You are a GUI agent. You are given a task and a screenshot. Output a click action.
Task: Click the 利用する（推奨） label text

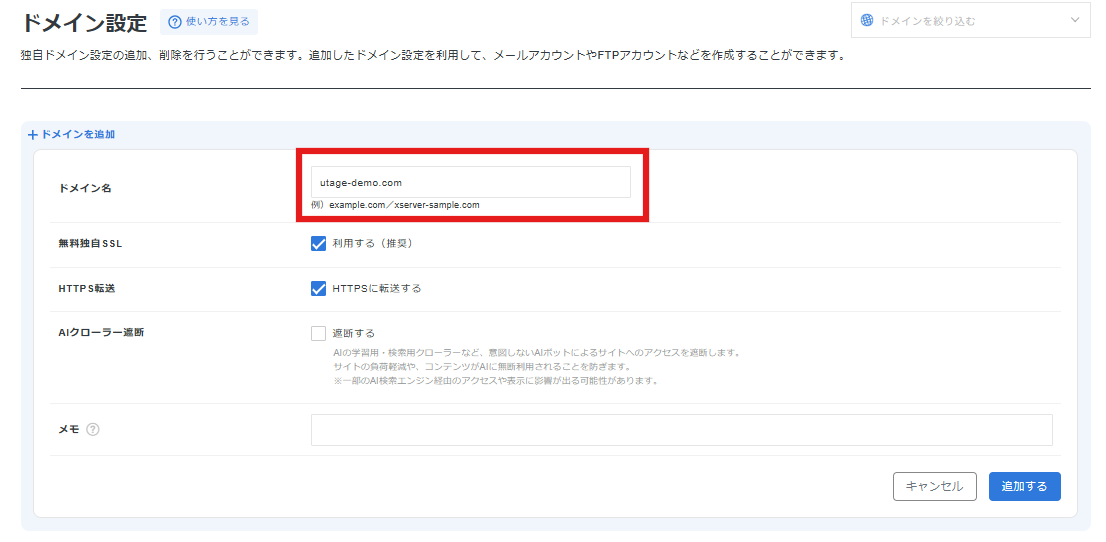372,243
